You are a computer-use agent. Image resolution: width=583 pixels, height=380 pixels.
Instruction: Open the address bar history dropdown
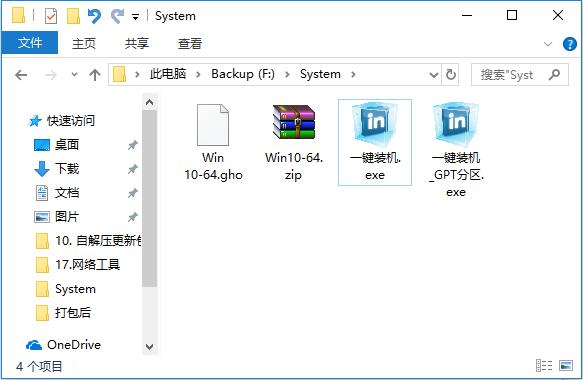click(434, 75)
